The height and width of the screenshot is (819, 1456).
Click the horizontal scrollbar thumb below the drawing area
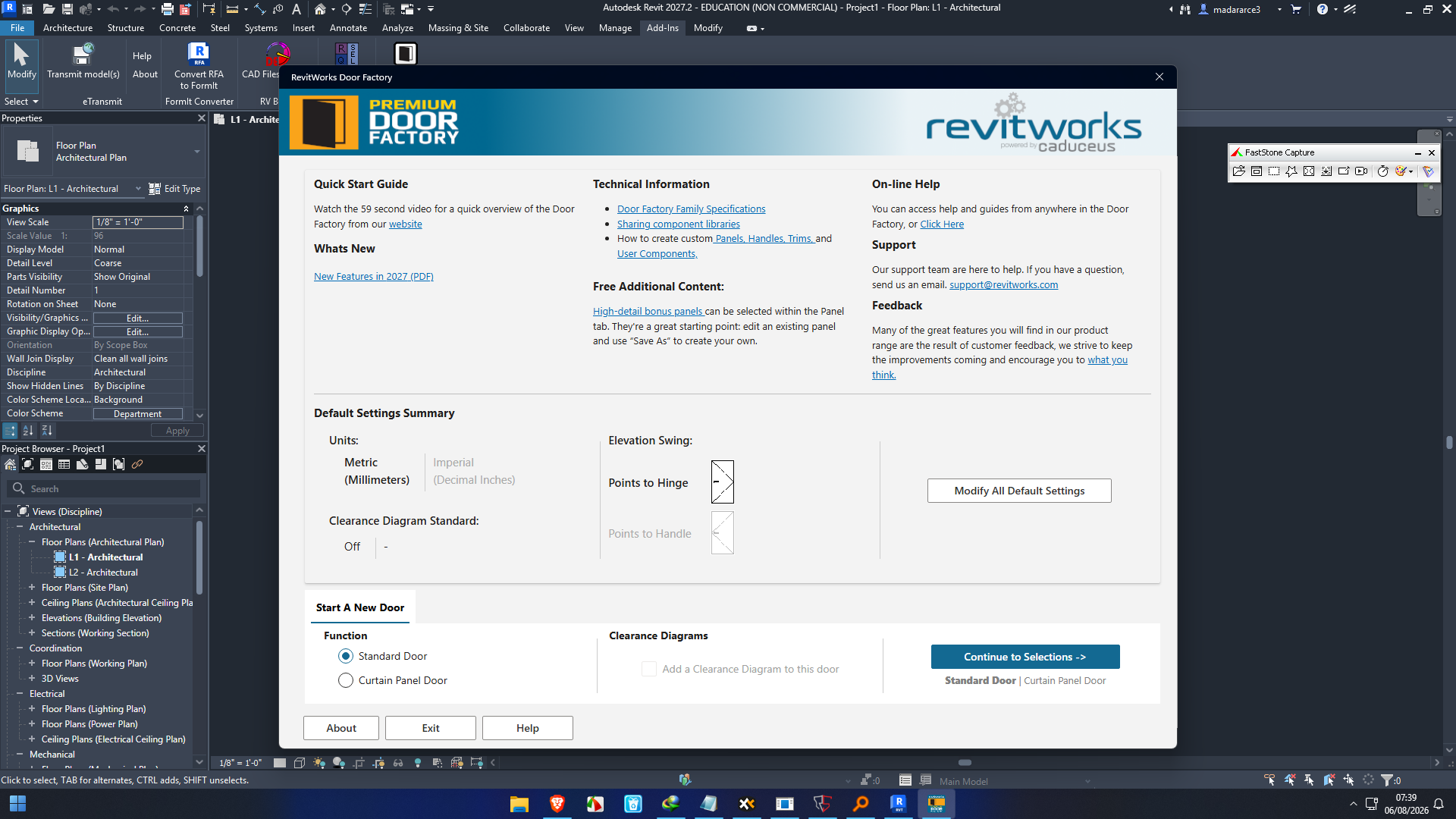pyautogui.click(x=965, y=763)
